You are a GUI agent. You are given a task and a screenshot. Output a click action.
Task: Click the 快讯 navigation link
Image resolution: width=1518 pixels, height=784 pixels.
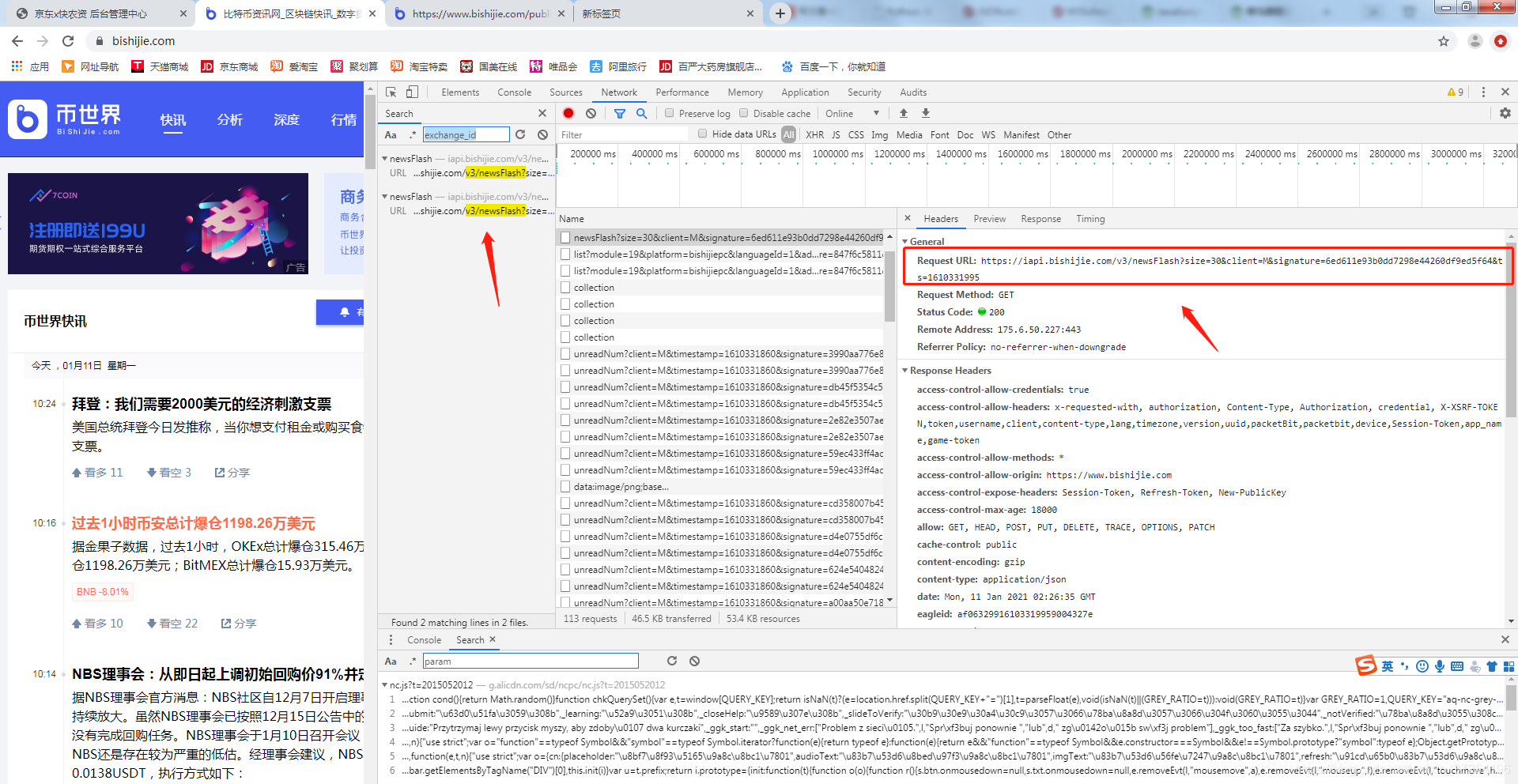click(173, 119)
